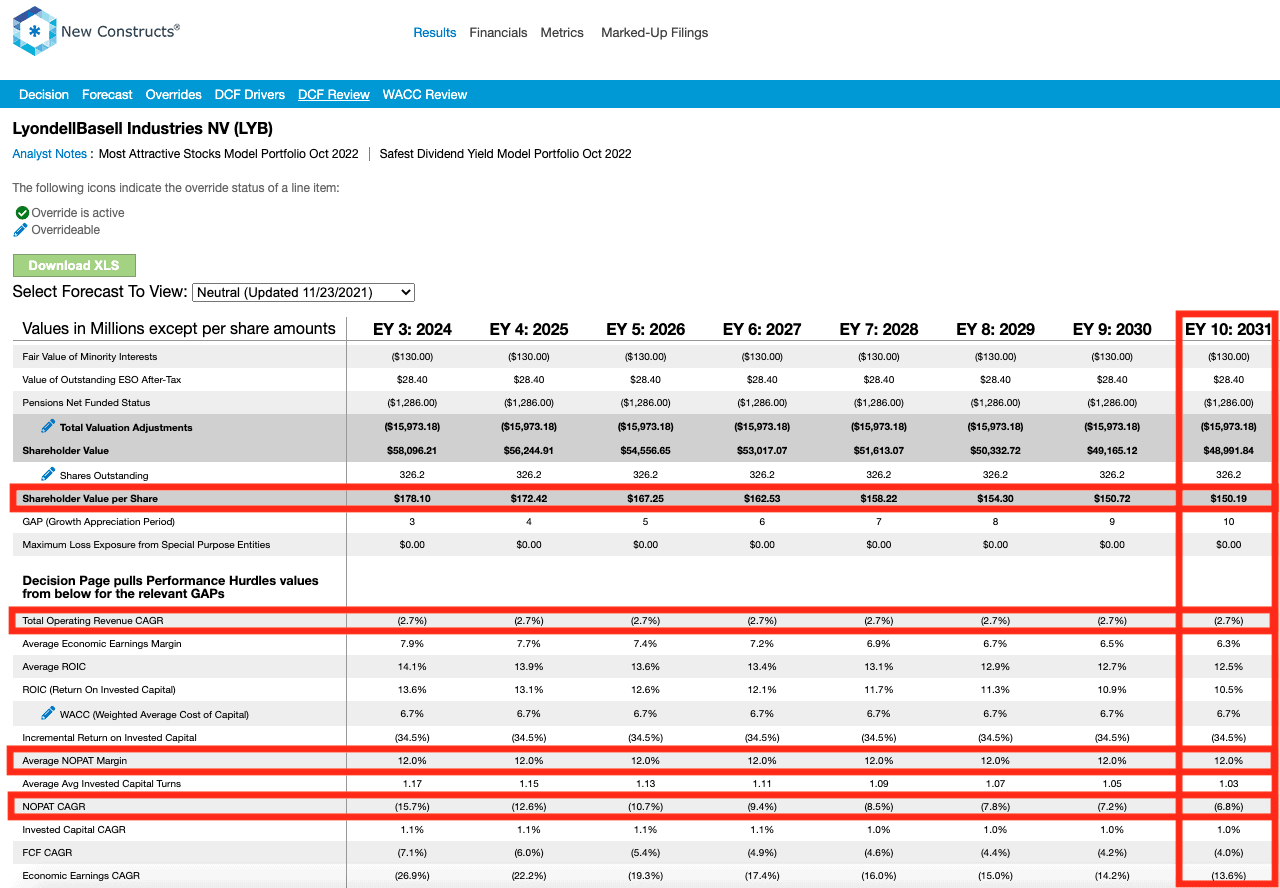Image resolution: width=1280 pixels, height=888 pixels.
Task: Click Average Avg Invested Capital Turns label
Action: point(102,784)
